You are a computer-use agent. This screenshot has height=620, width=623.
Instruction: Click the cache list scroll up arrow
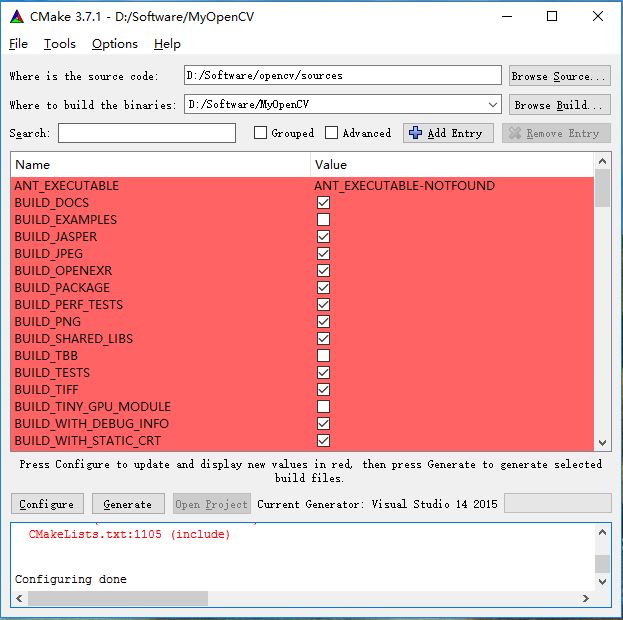602,161
